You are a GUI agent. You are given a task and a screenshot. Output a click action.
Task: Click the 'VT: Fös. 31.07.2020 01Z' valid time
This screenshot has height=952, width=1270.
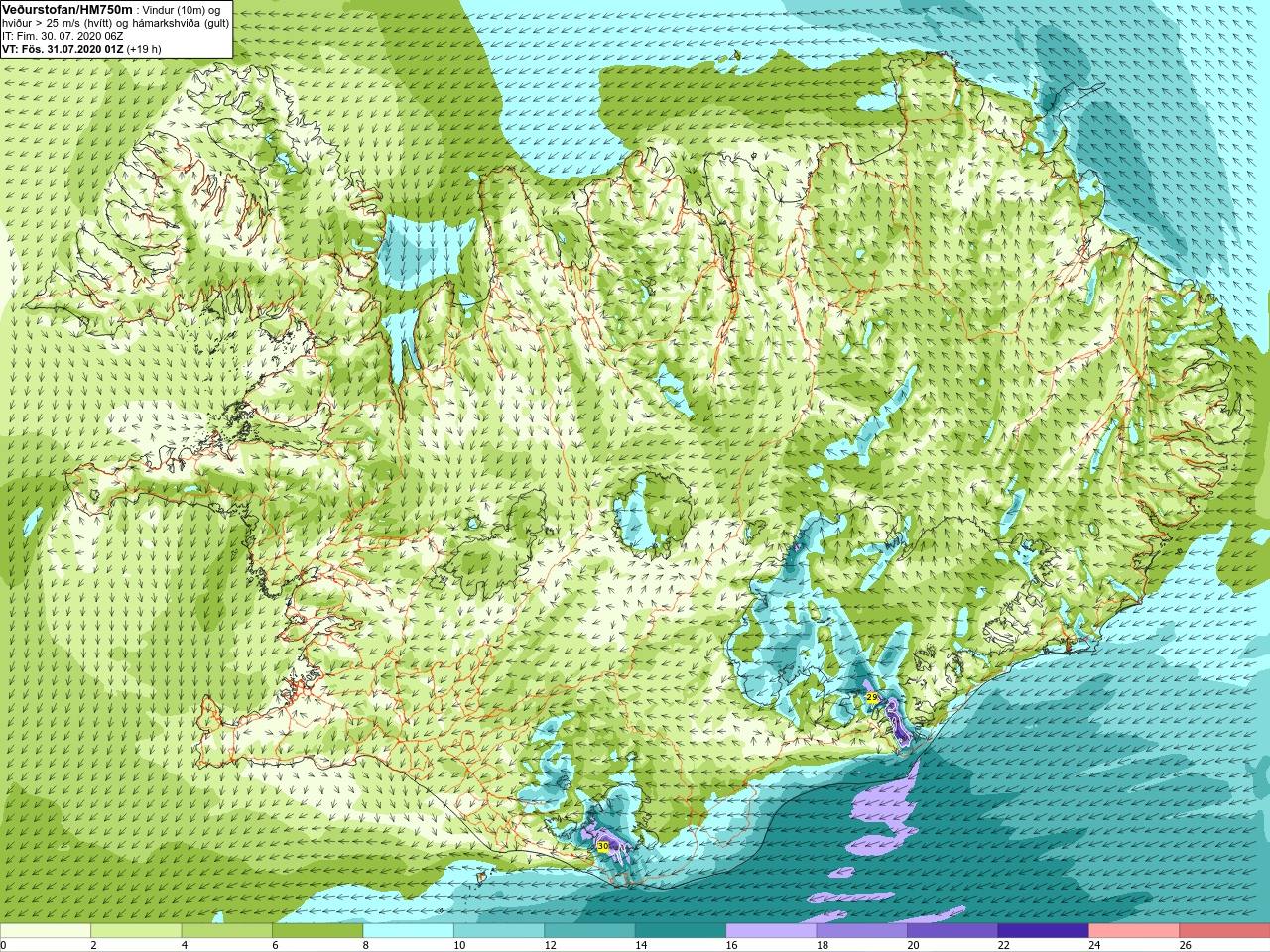pyautogui.click(x=63, y=49)
